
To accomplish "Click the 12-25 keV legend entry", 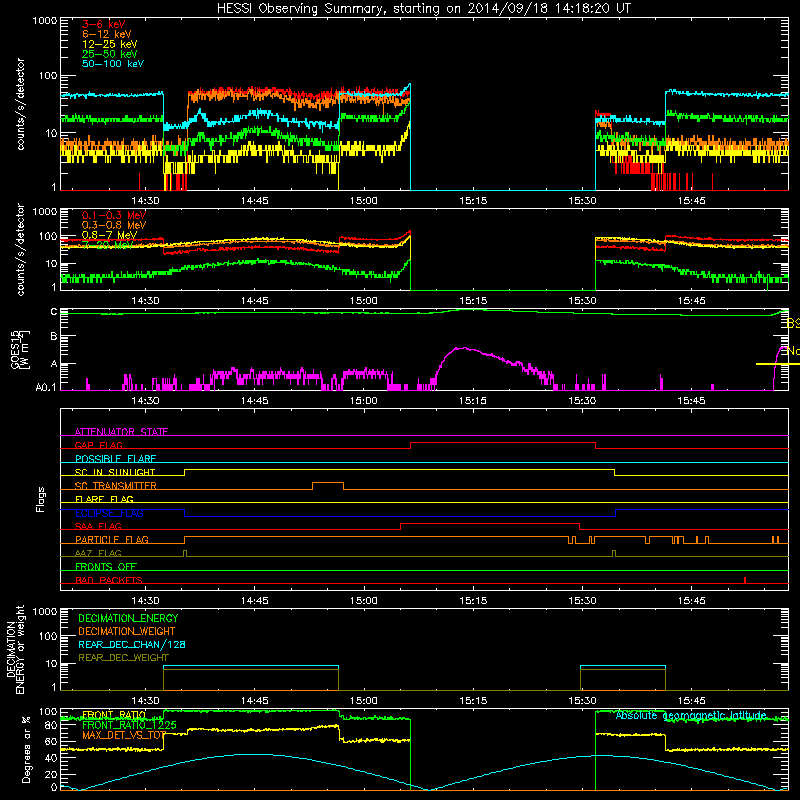I will coord(109,44).
